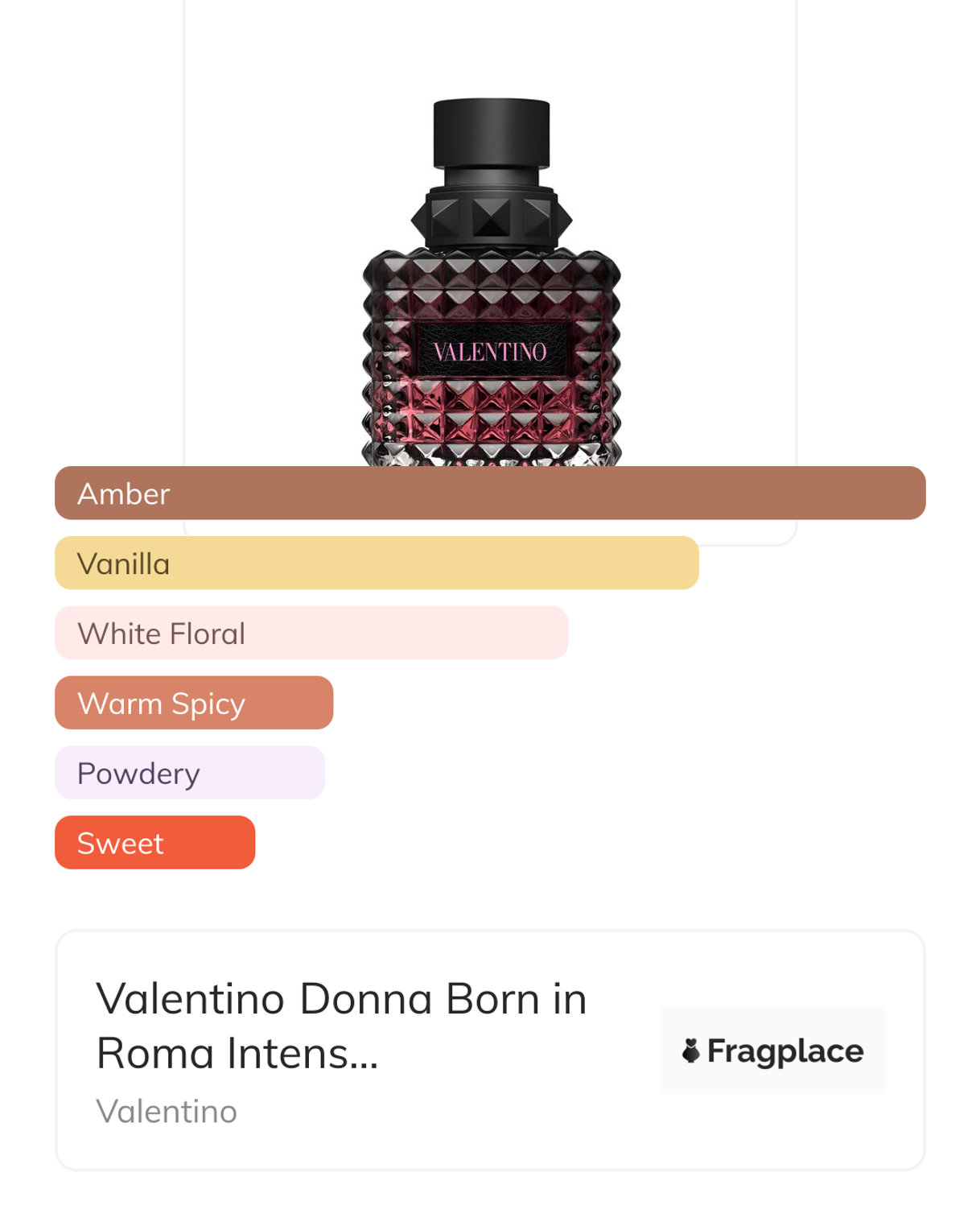This screenshot has height=1226, width=980.
Task: Click the gray Valentino brand name
Action: tap(167, 1112)
